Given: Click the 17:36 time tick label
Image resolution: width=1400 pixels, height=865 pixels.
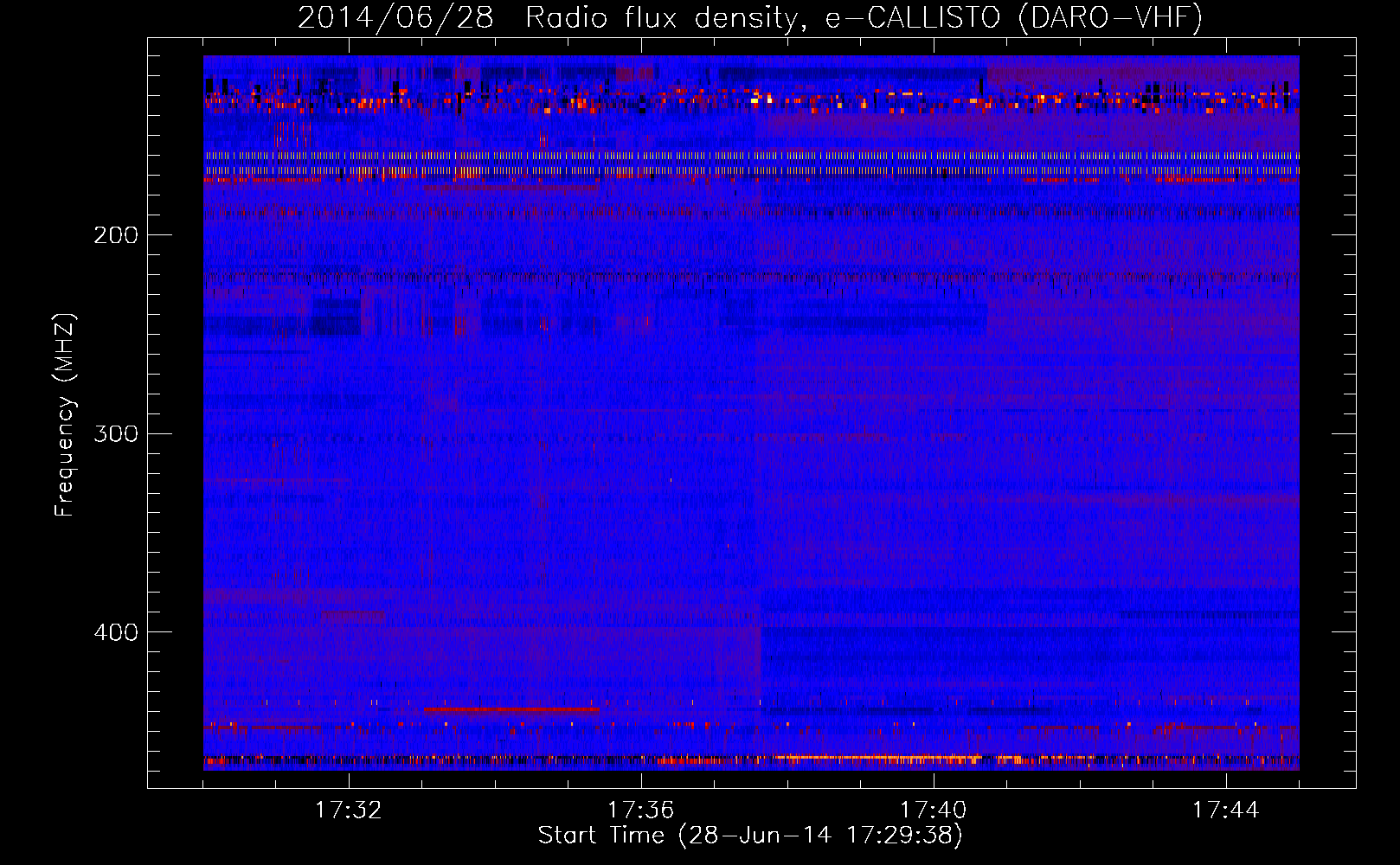Looking at the screenshot, I should point(641,811).
